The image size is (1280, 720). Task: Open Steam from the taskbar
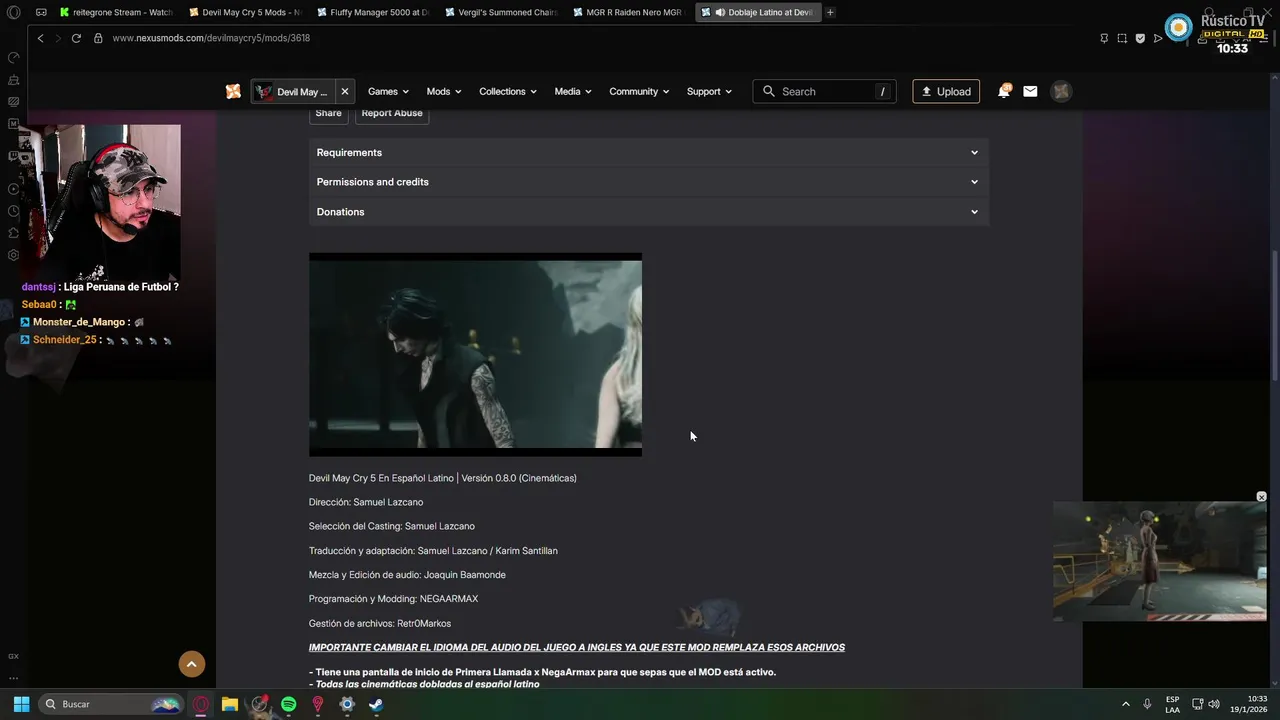coord(376,704)
